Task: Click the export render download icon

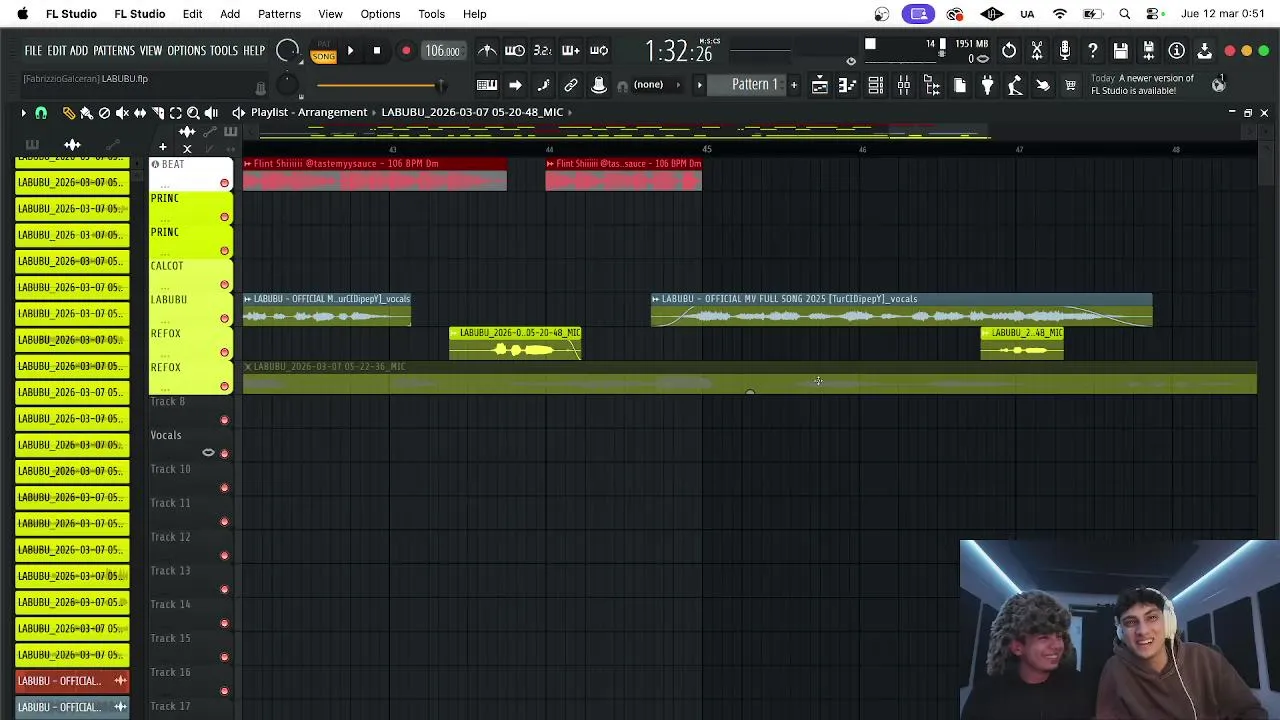Action: click(x=1205, y=50)
